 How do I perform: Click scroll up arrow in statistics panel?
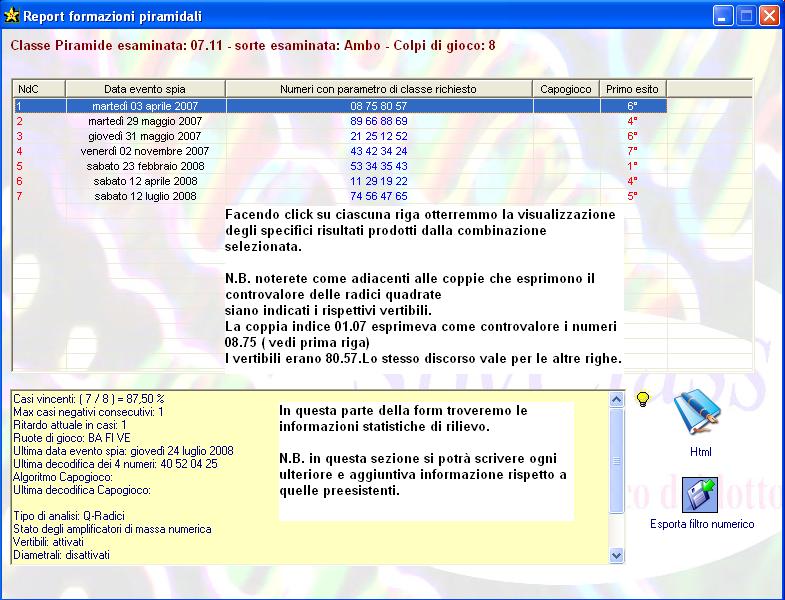(x=616, y=399)
